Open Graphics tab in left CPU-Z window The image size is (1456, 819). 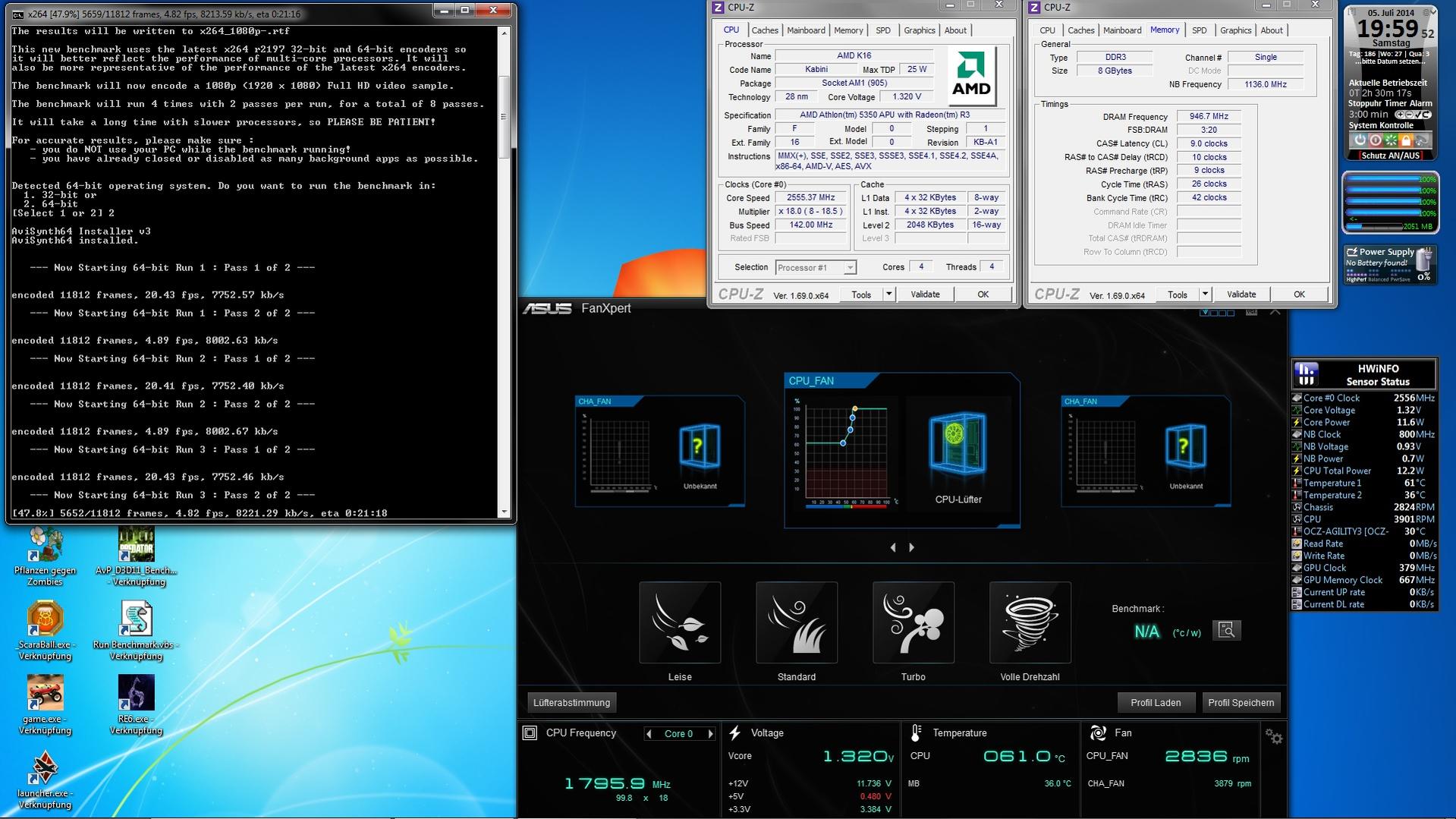[x=920, y=30]
